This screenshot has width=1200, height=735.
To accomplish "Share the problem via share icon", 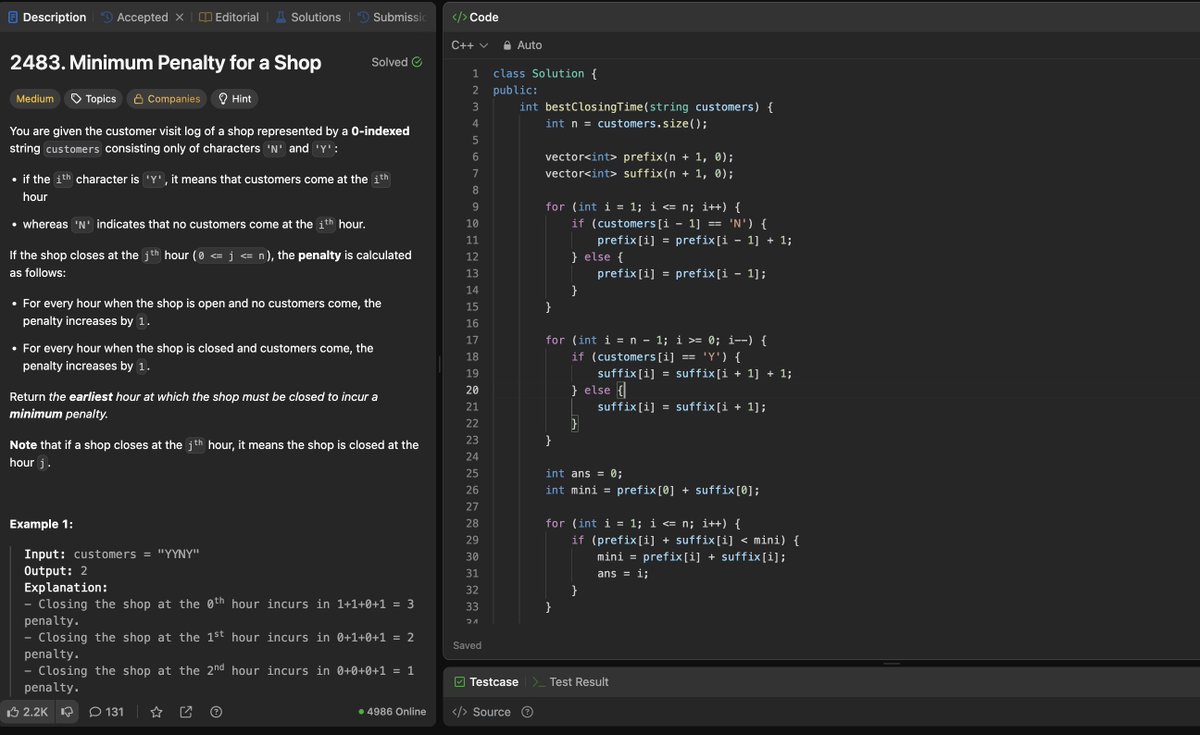I will pyautogui.click(x=186, y=712).
